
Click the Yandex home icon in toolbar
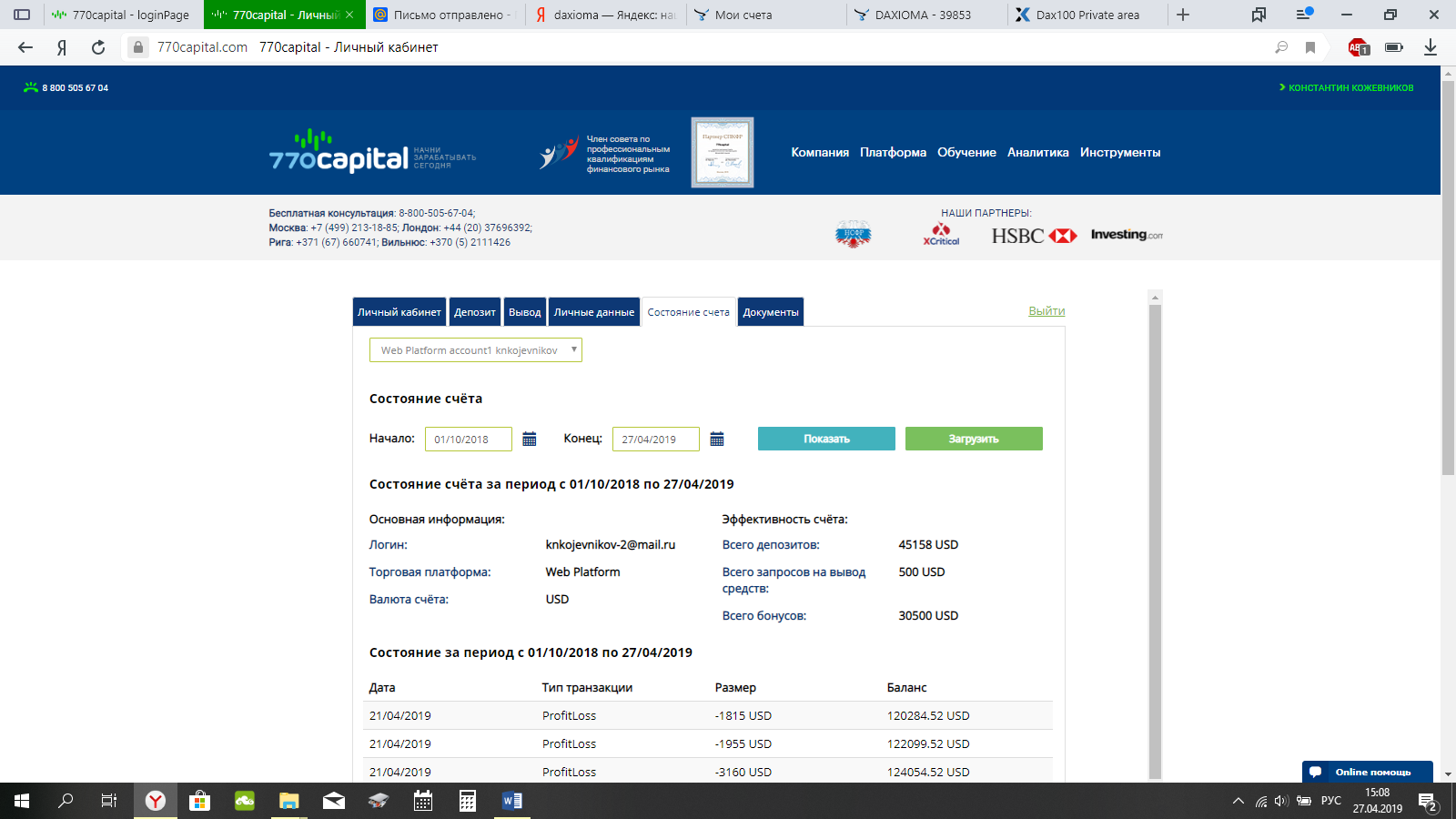[62, 47]
